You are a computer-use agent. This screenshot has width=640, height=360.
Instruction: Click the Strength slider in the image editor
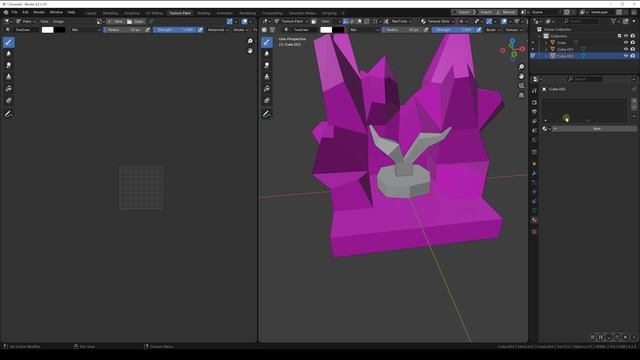click(175, 30)
